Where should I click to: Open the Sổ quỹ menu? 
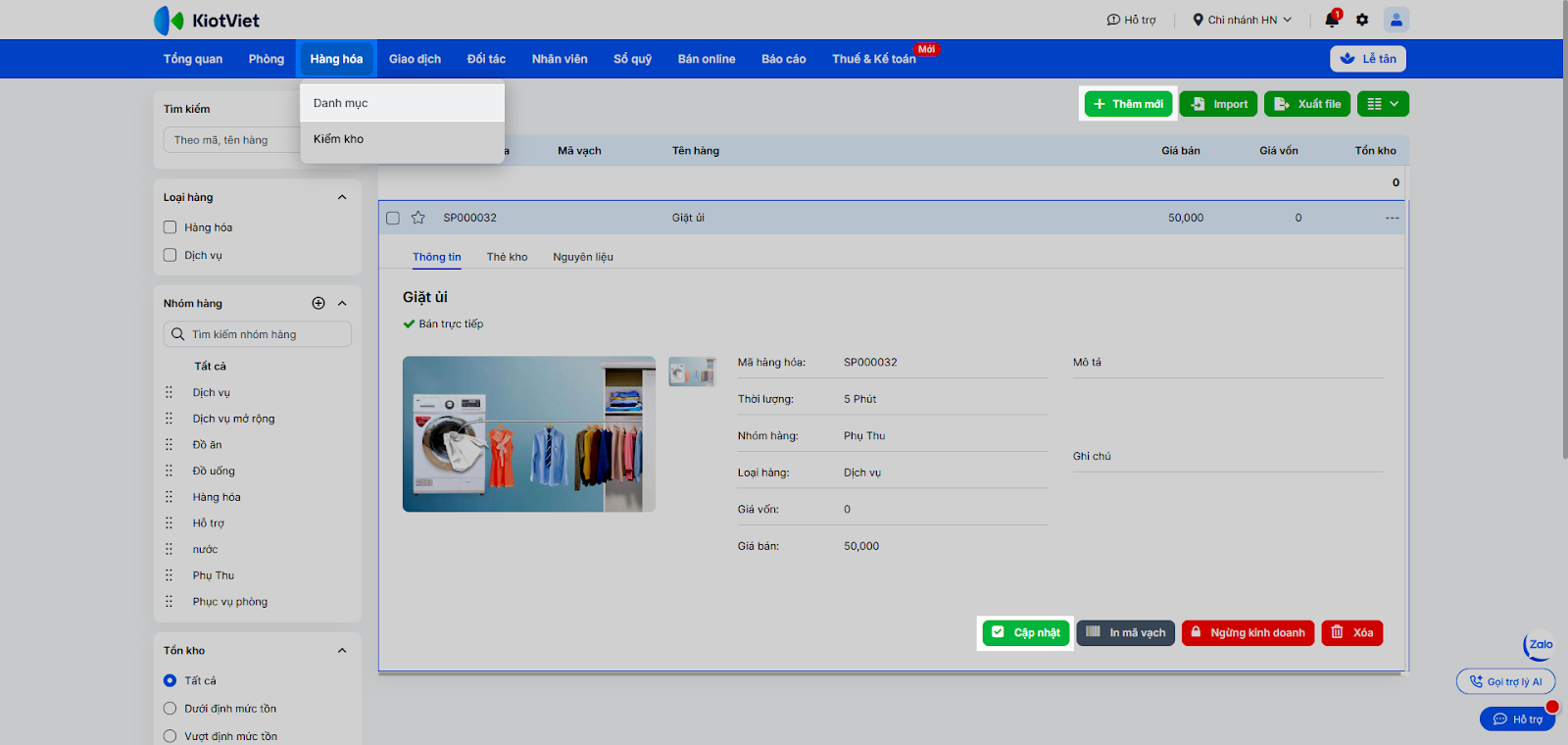click(x=633, y=59)
